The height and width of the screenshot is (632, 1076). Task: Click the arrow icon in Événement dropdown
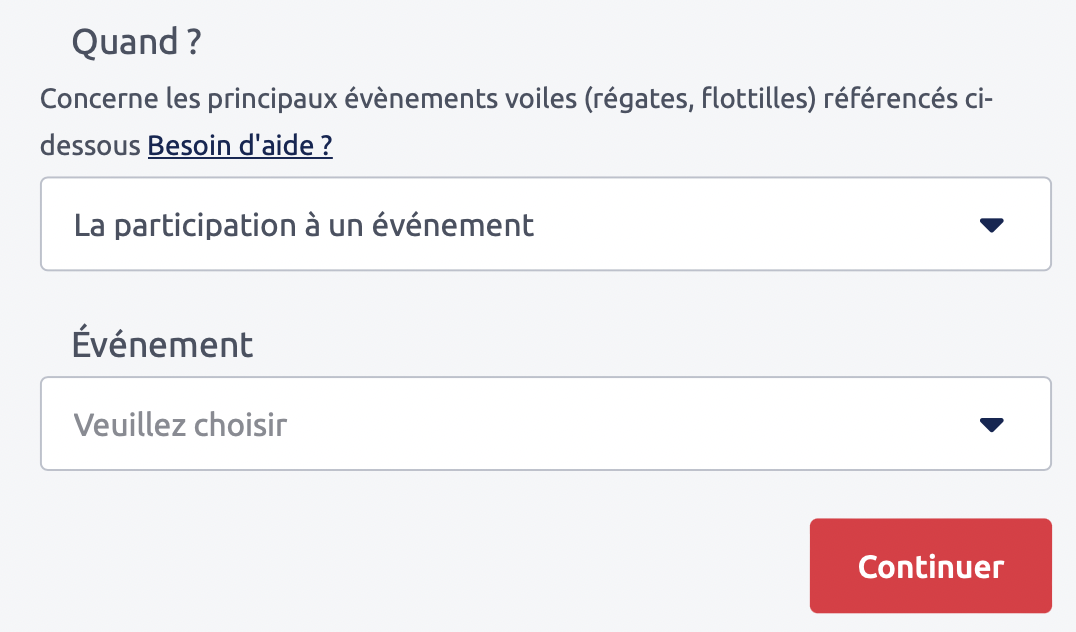(991, 425)
